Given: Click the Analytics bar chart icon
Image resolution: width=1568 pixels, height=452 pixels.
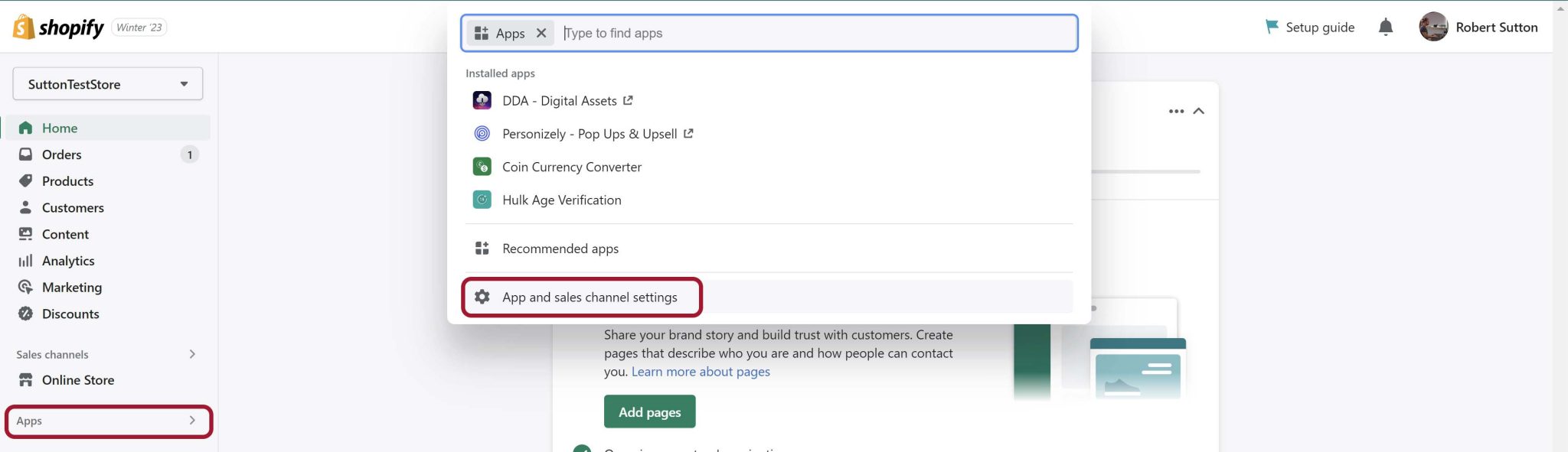Looking at the screenshot, I should [25, 261].
